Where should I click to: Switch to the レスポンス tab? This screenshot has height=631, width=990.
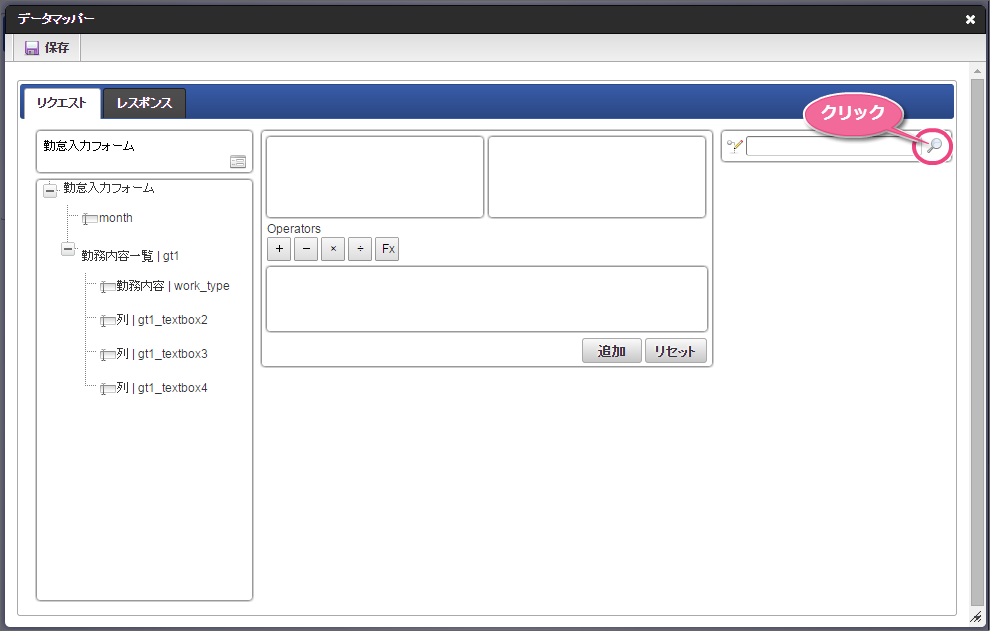[x=144, y=103]
